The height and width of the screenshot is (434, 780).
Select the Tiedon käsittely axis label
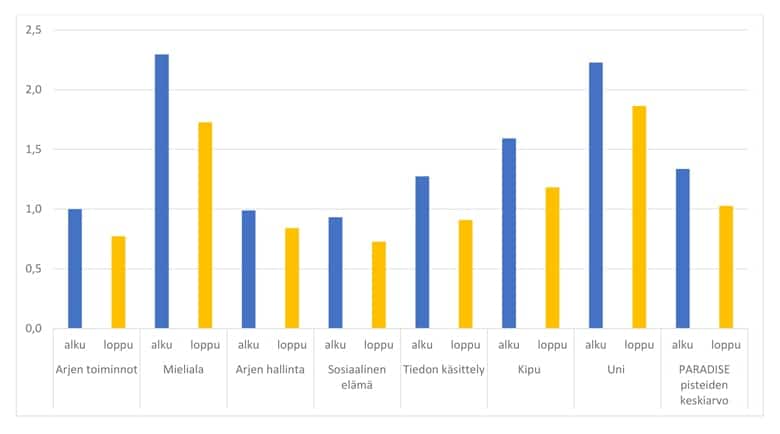click(x=444, y=369)
